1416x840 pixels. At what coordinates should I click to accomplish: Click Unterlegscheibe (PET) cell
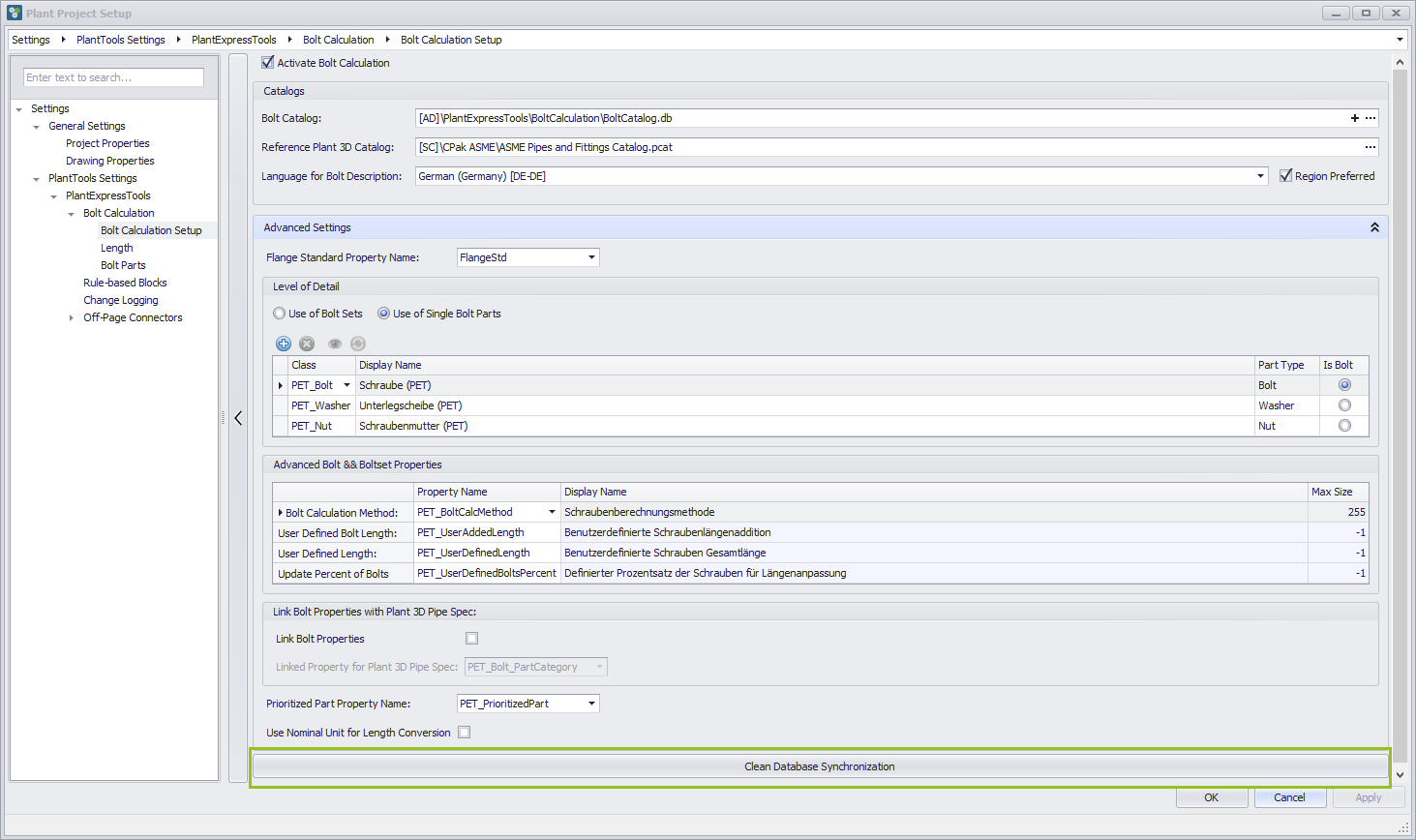coord(804,405)
